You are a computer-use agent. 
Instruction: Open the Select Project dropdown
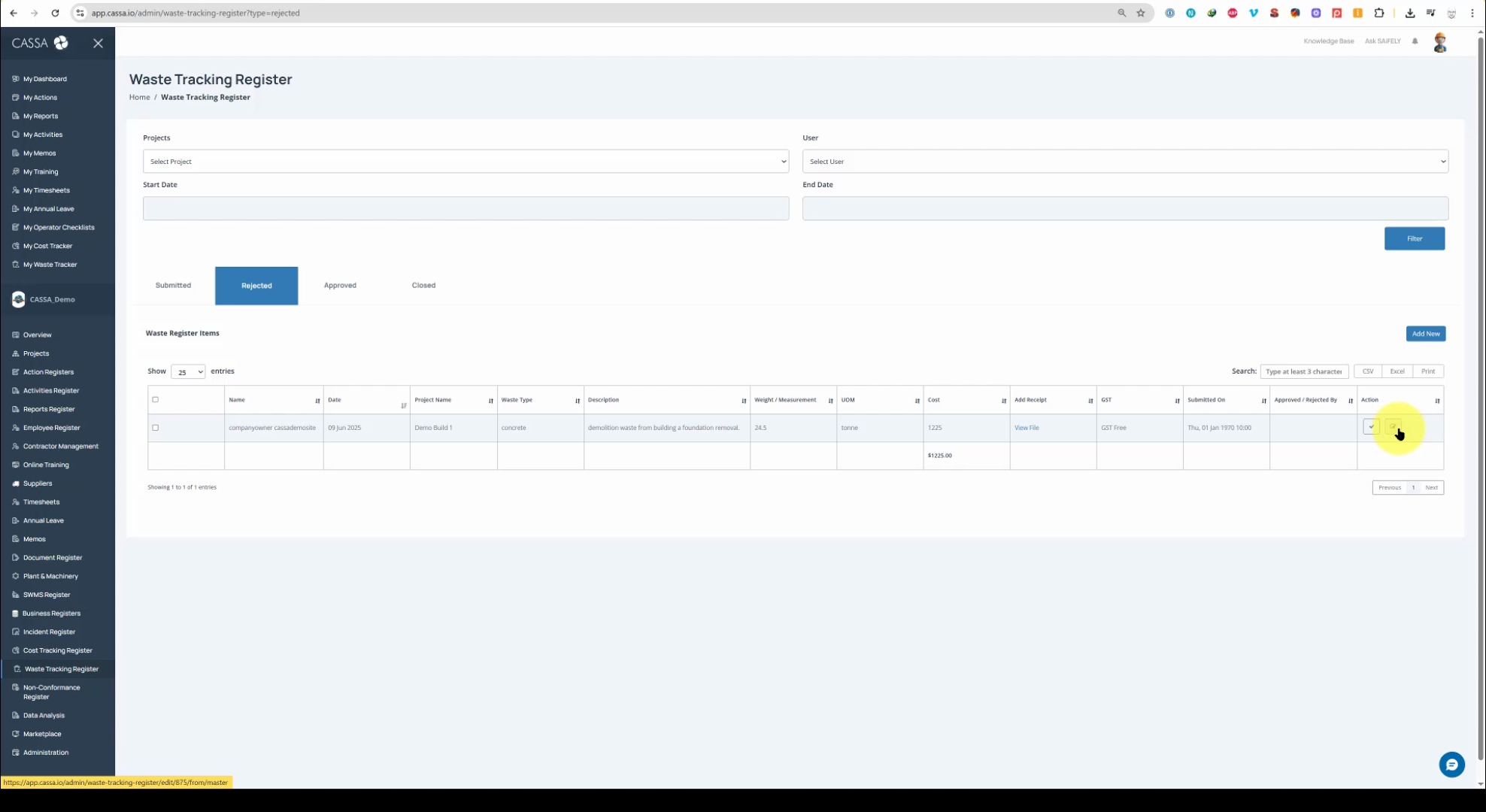point(466,162)
